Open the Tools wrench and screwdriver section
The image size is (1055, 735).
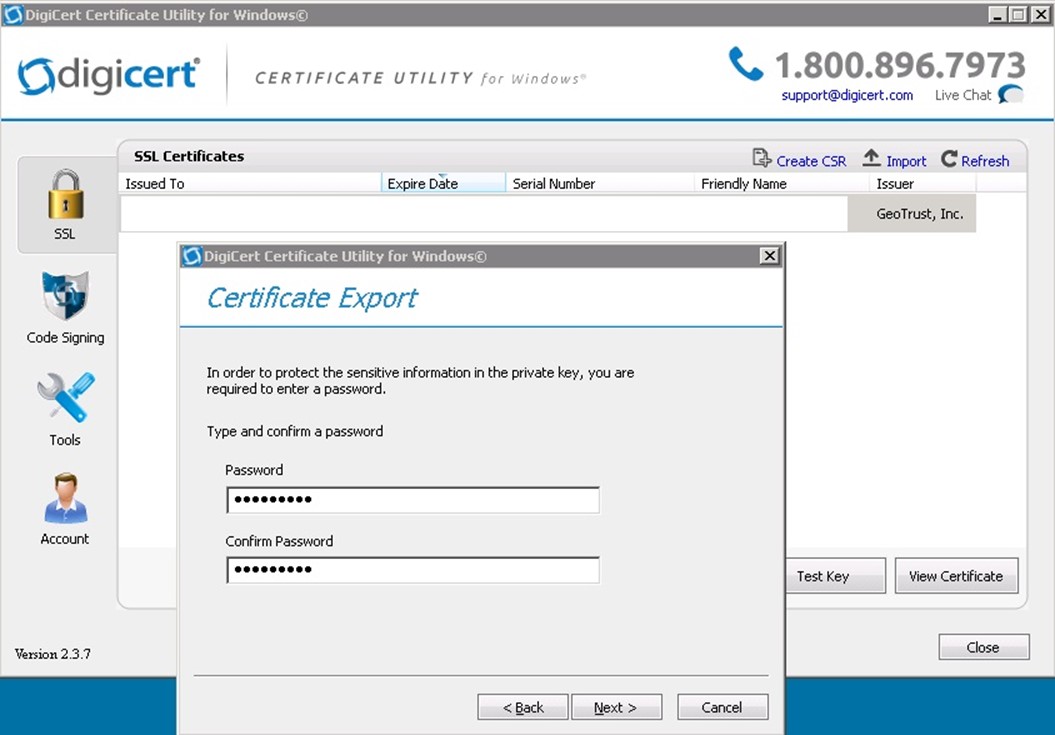[65, 410]
